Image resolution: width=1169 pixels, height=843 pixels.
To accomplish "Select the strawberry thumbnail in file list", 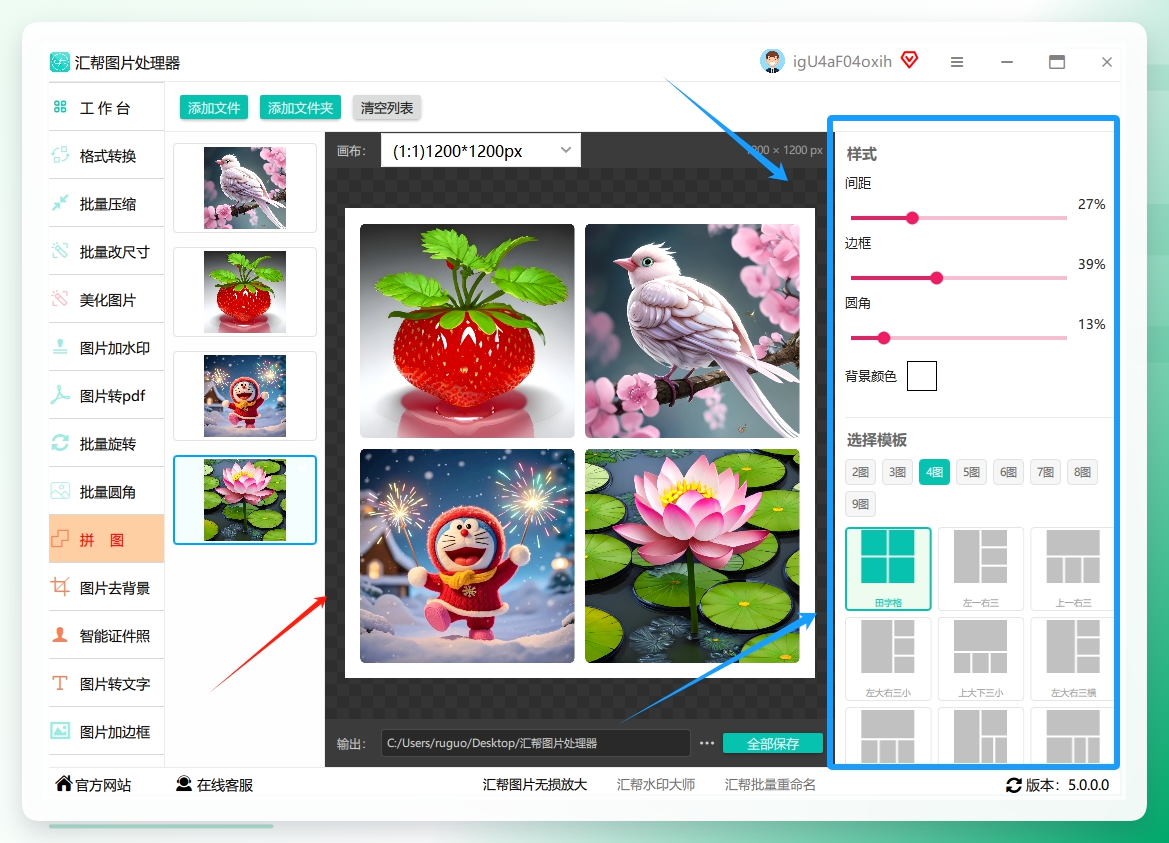I will (x=245, y=292).
